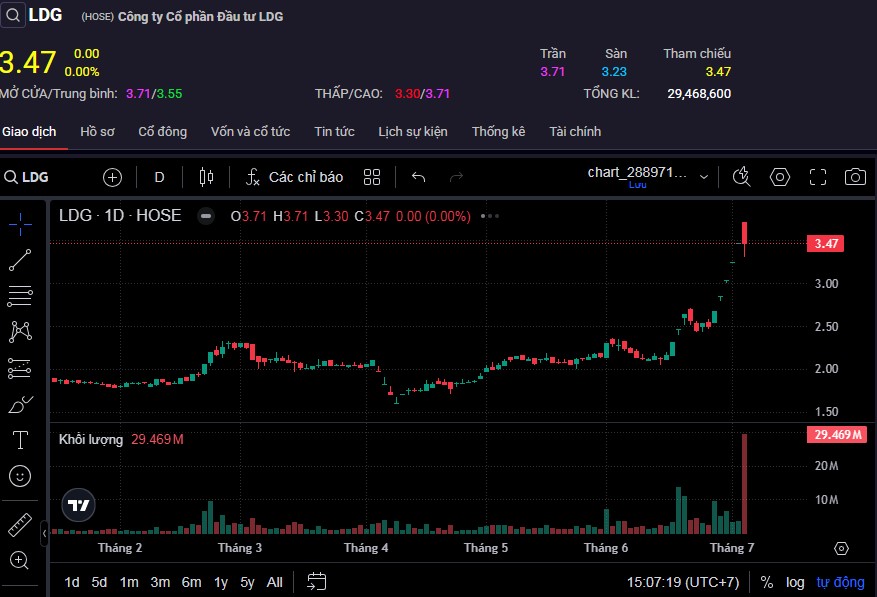Image resolution: width=877 pixels, height=597 pixels.
Task: Click the Các chỉ báo indicators button
Action: pyautogui.click(x=295, y=177)
